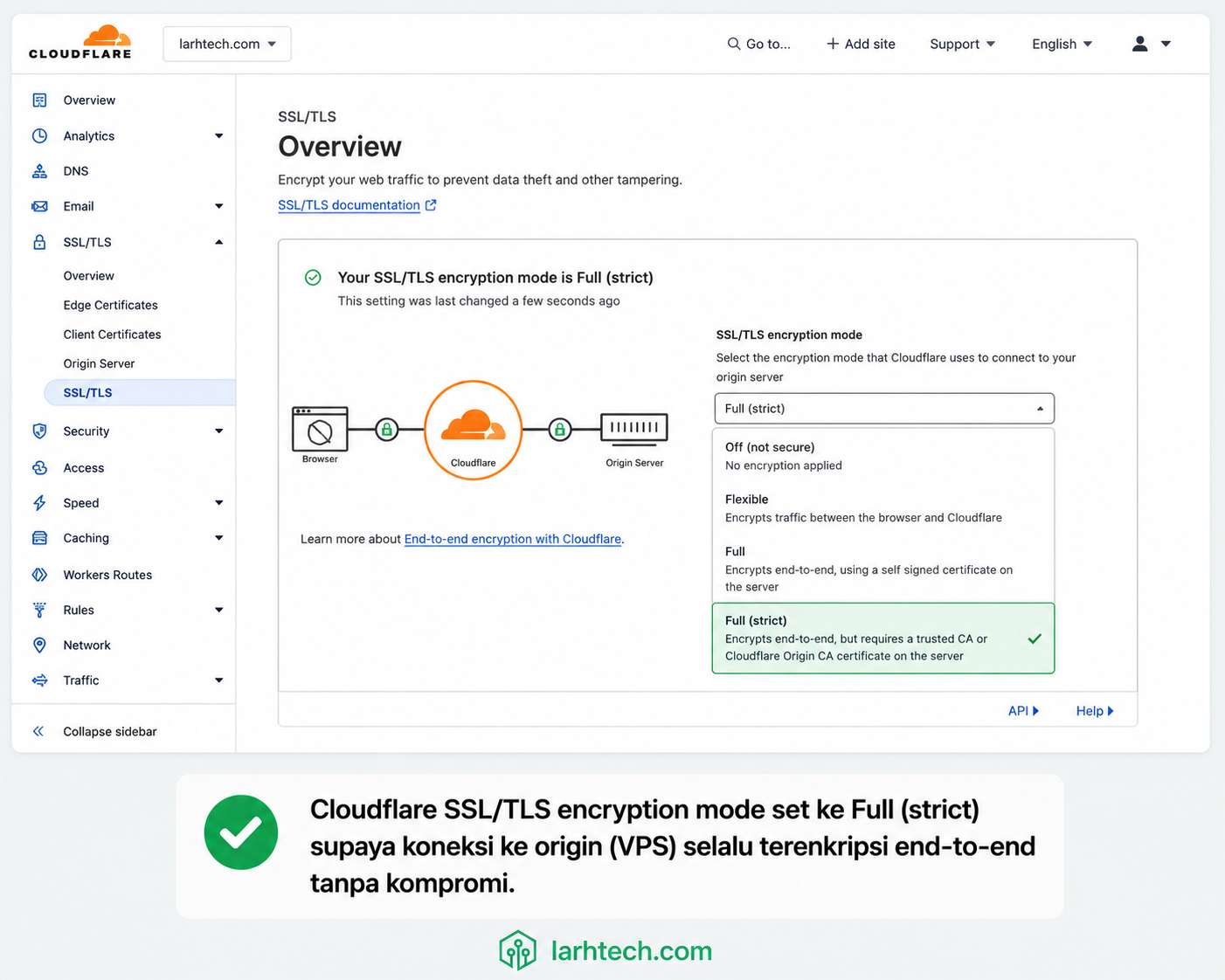
Task: Click the Collapse sidebar double-chevron icon
Action: (38, 732)
